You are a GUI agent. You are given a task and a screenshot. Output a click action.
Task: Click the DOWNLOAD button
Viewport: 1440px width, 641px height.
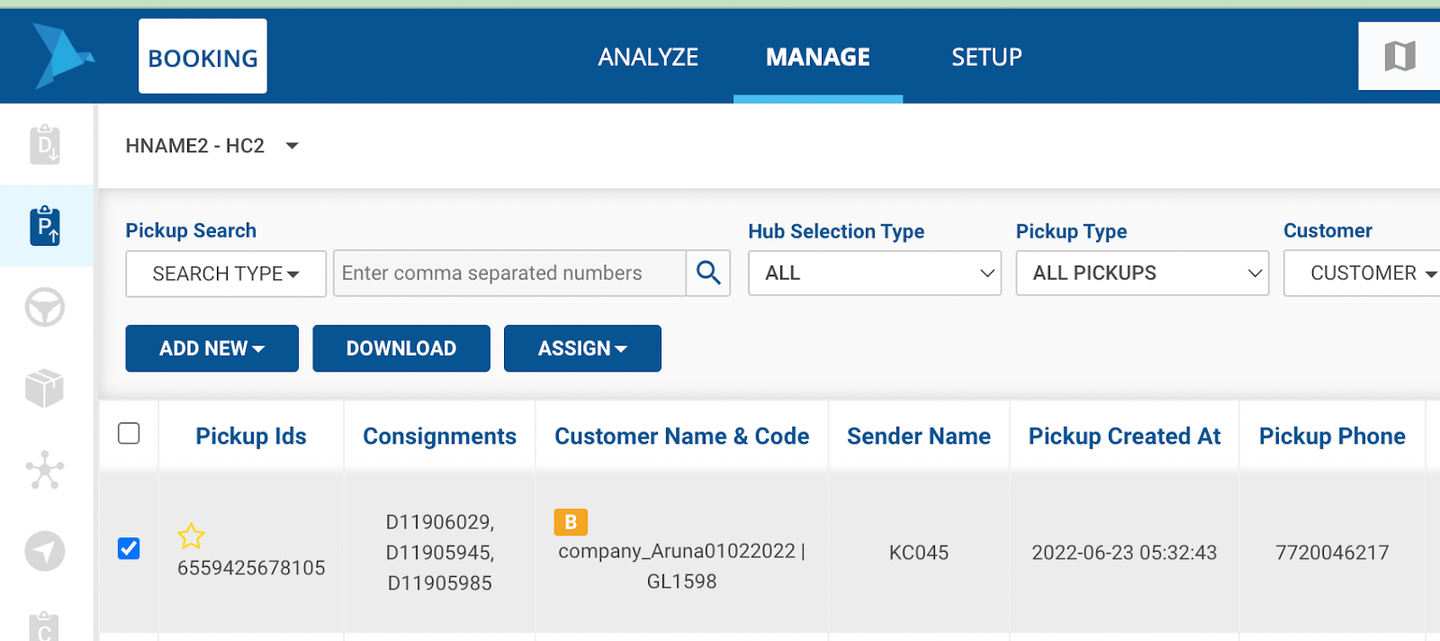(401, 348)
